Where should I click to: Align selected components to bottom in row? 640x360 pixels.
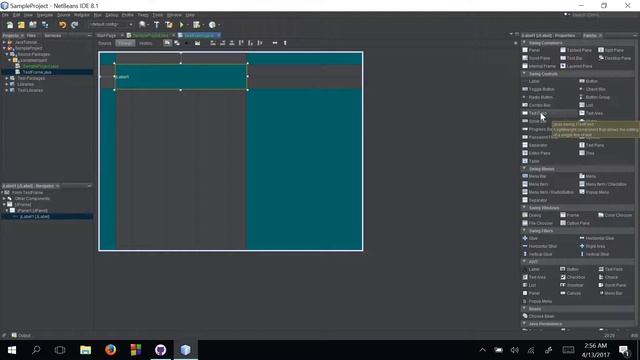(x=251, y=43)
